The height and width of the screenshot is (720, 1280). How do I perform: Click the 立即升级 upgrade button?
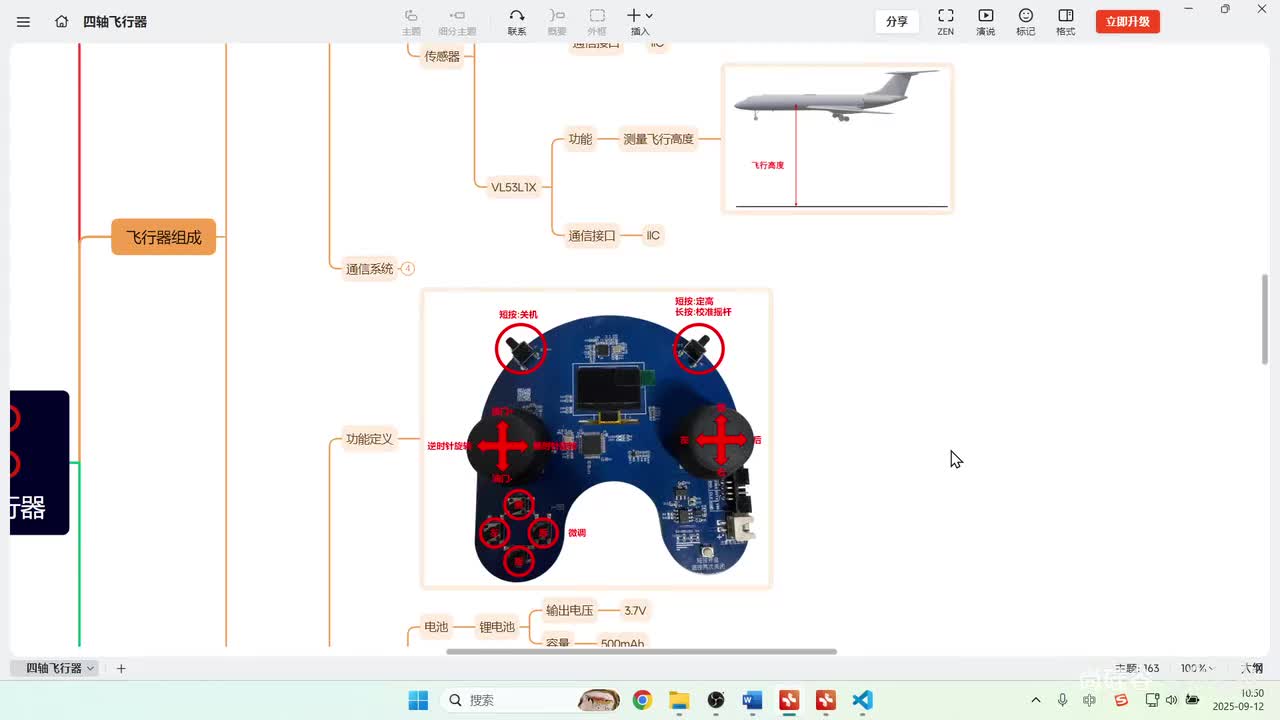pos(1128,21)
